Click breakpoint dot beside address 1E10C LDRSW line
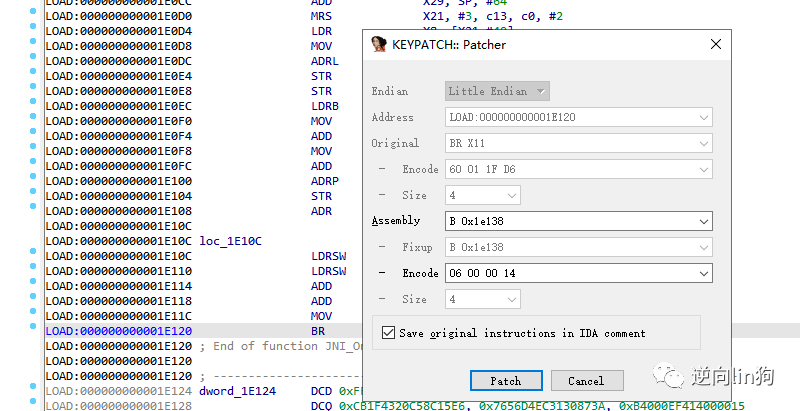 [34, 255]
